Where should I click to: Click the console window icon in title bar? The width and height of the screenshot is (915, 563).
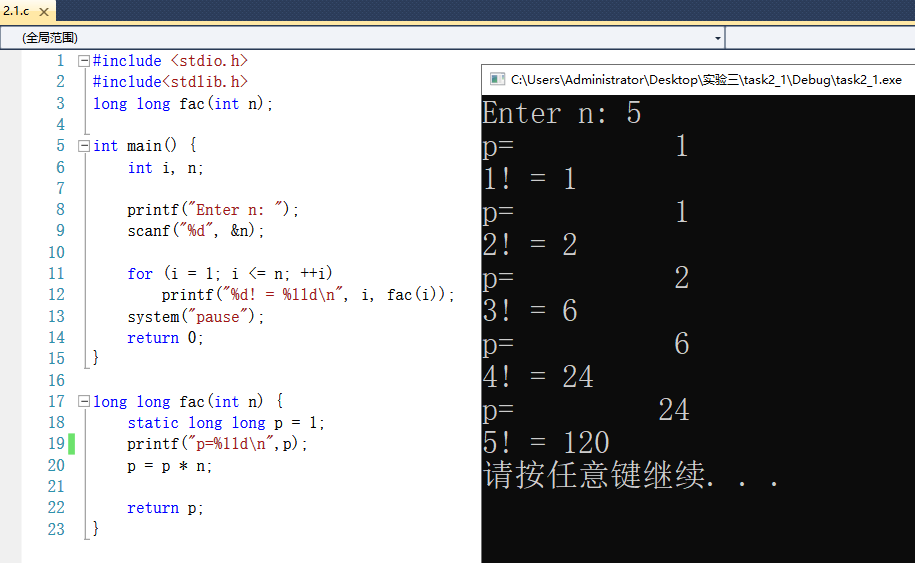[497, 79]
